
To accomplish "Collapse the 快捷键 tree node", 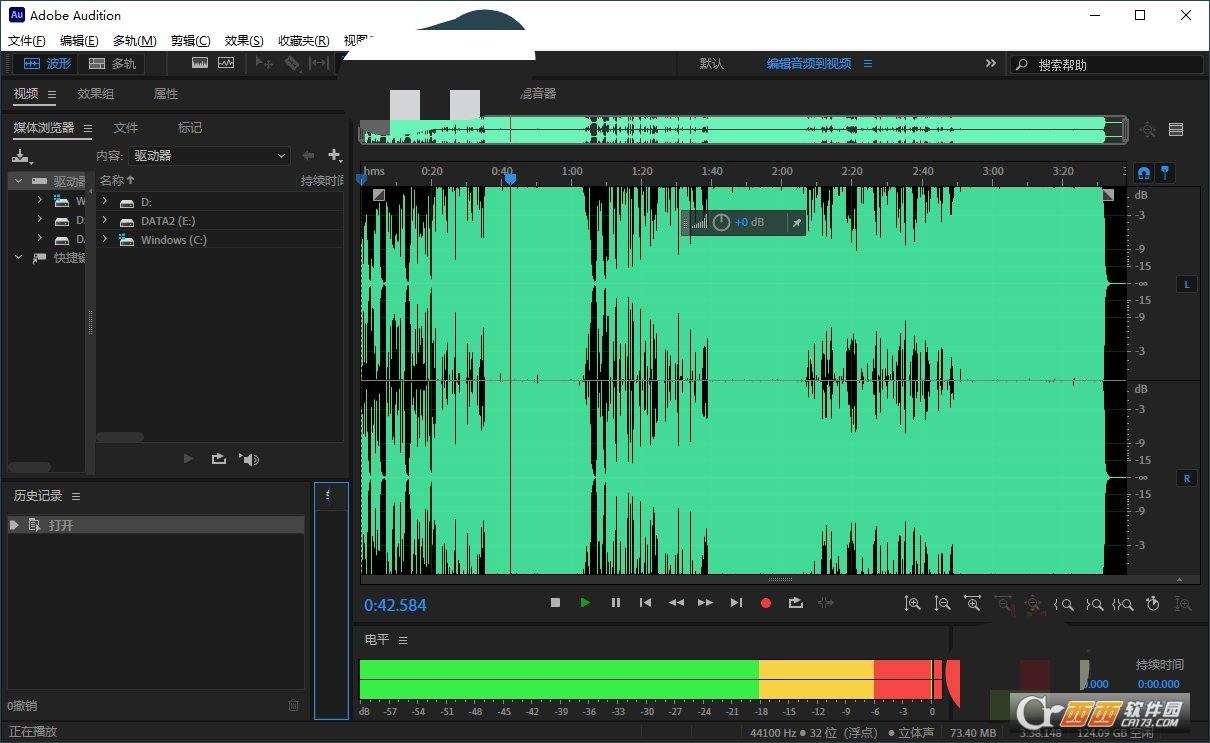I will tap(18, 257).
